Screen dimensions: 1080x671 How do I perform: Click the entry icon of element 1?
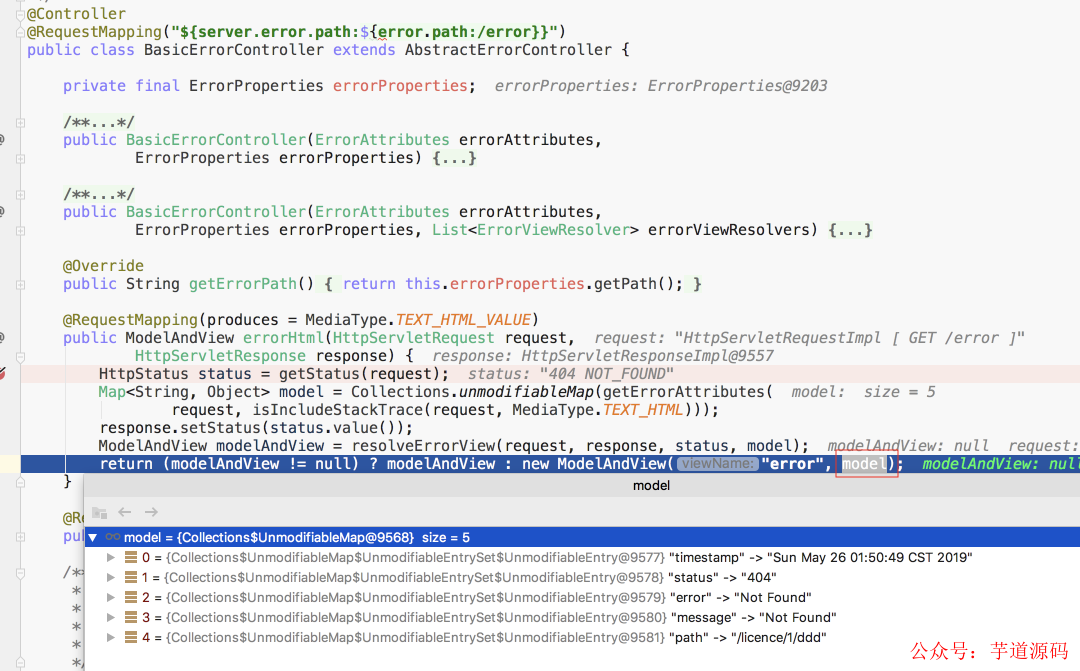point(131,577)
